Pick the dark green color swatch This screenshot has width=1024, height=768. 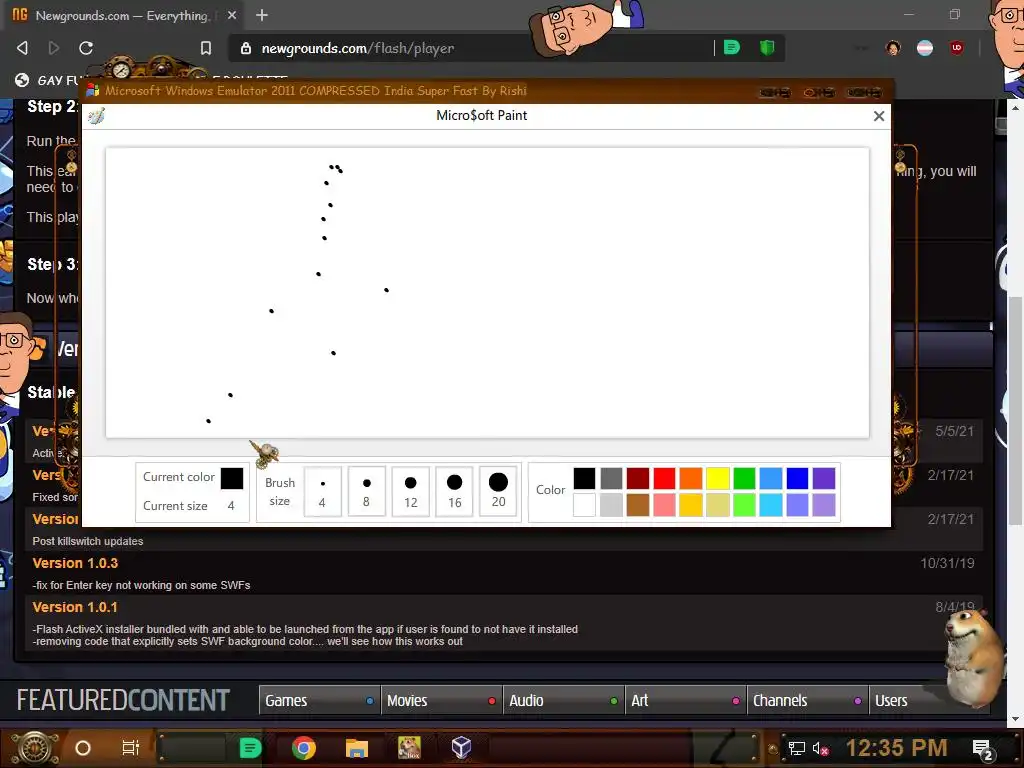point(744,478)
